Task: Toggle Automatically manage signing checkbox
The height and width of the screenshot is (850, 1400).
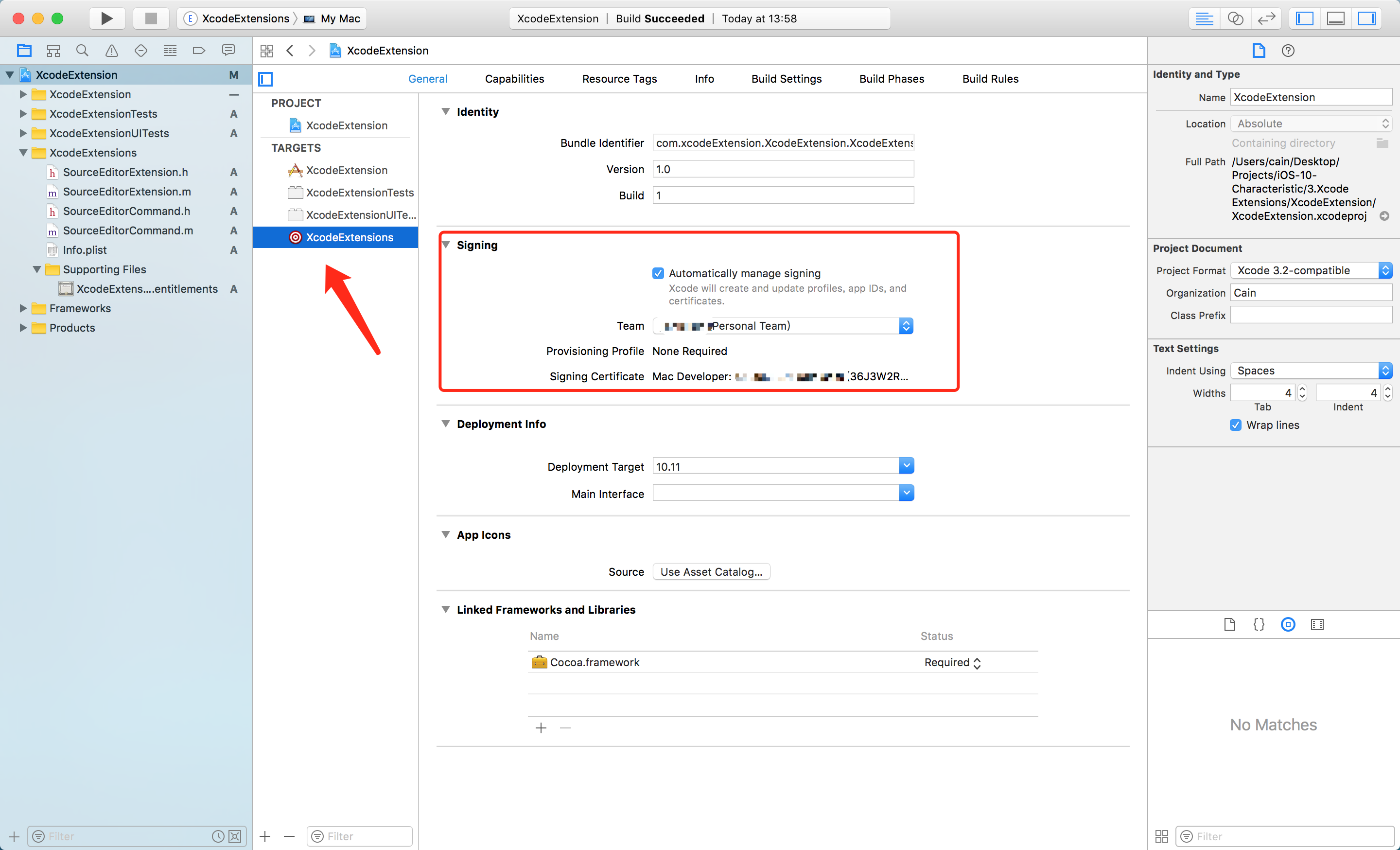Action: (x=658, y=273)
